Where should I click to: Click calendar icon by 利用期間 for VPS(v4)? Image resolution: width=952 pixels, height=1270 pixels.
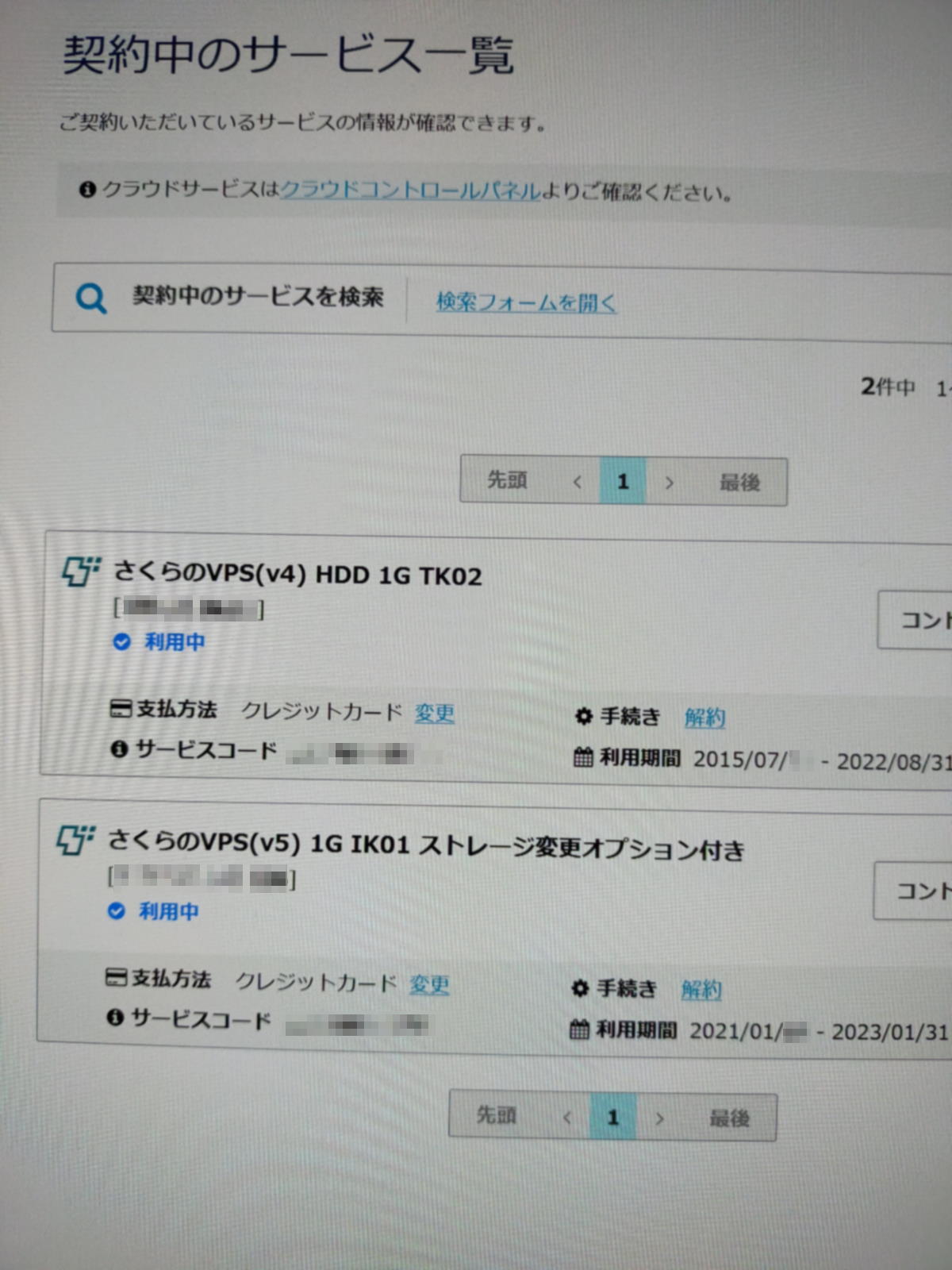coord(583,757)
